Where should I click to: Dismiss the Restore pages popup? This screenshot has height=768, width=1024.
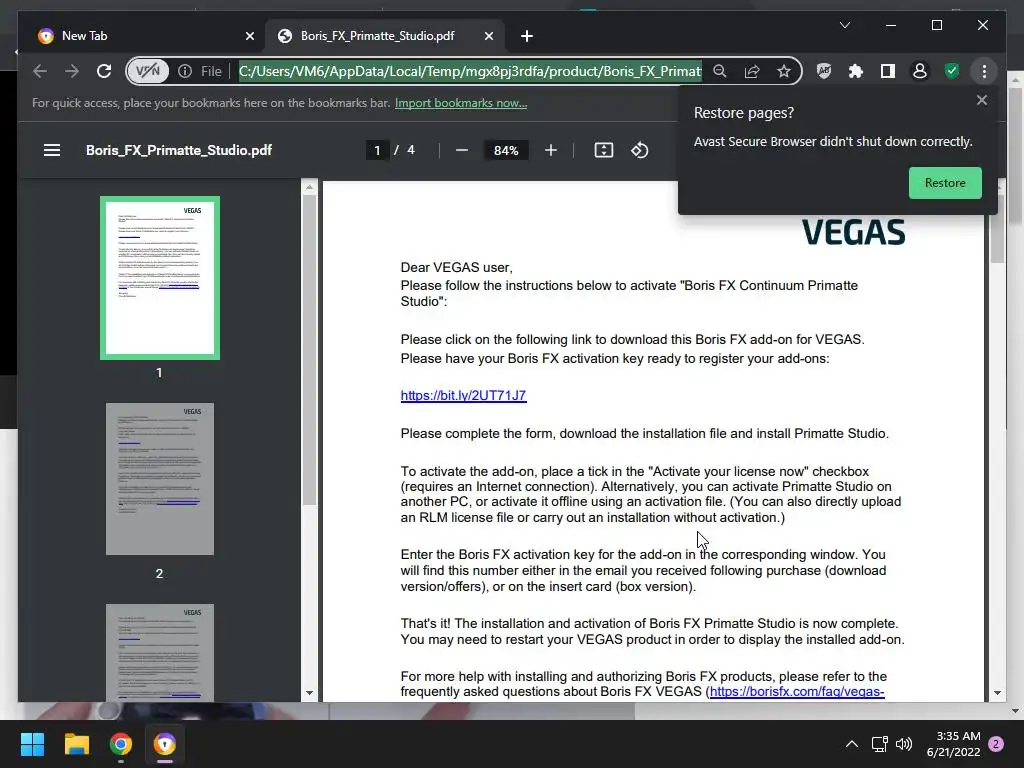pos(982,100)
